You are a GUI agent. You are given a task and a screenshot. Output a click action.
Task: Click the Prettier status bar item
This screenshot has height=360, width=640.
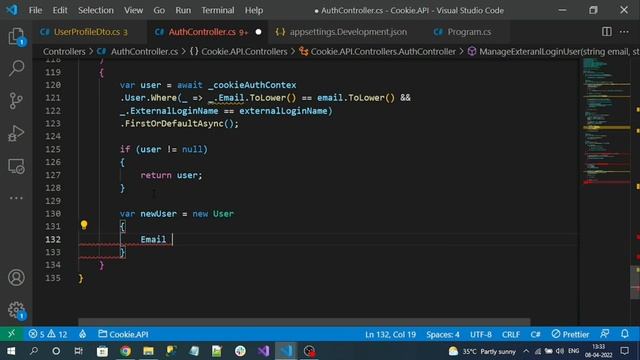(570, 334)
